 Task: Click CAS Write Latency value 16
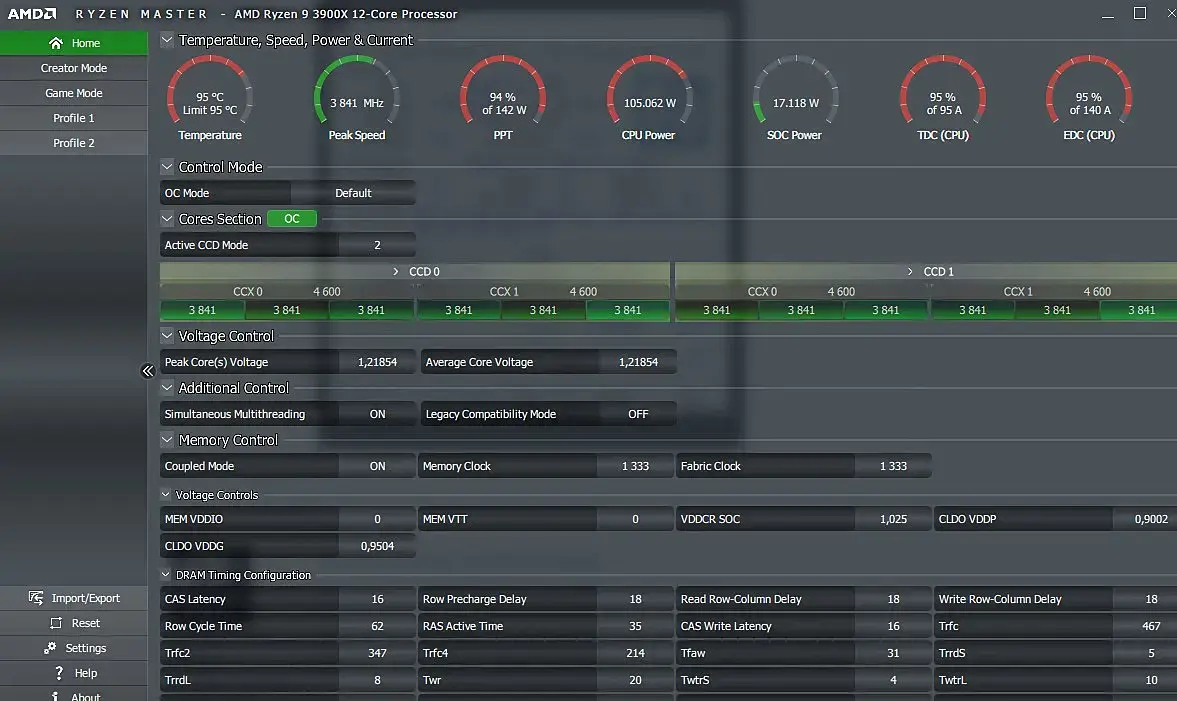pos(893,626)
